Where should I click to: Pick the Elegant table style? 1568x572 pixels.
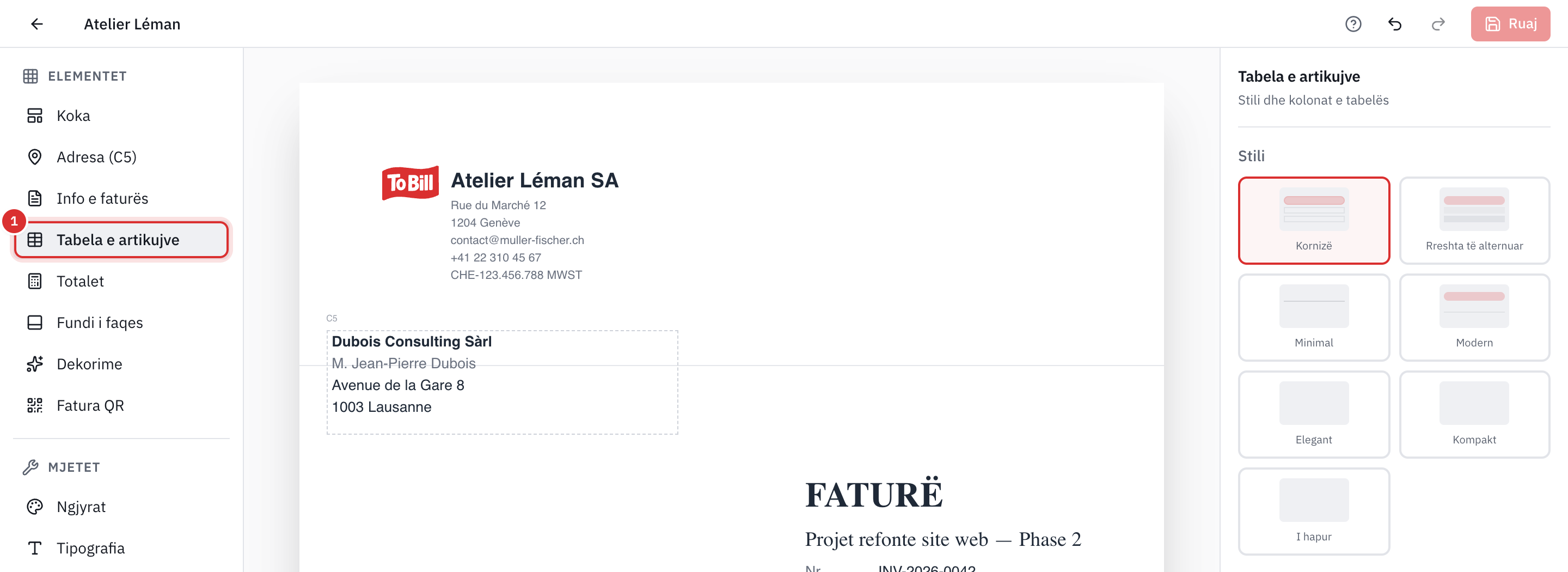point(1314,414)
